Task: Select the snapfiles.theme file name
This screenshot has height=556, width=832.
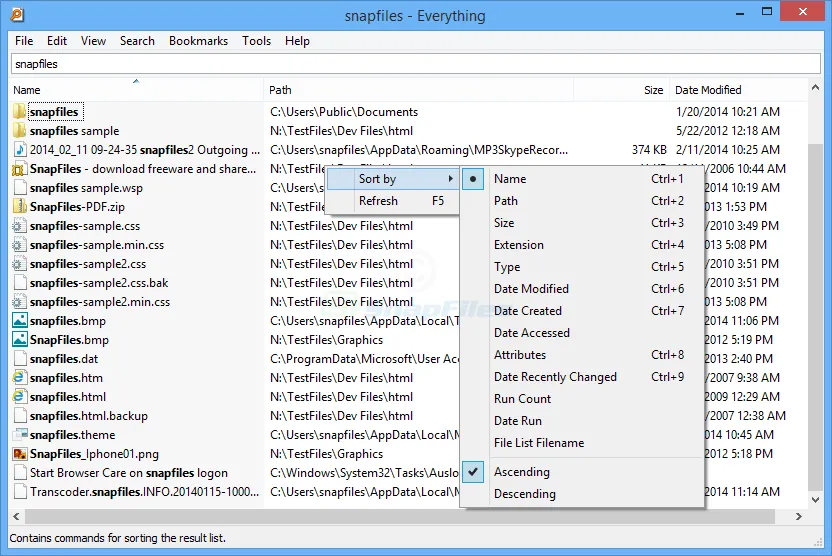Action: click(72, 435)
